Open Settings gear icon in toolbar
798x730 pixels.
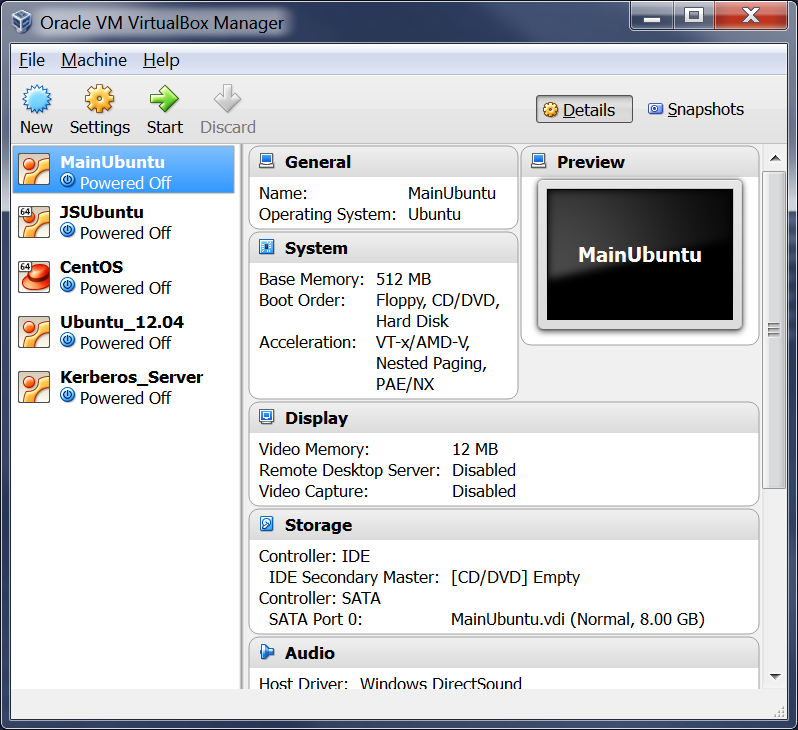coord(100,98)
